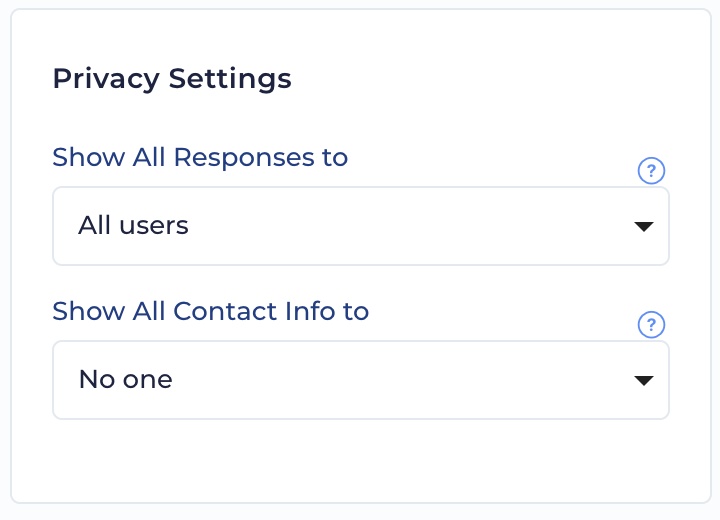Click the black arrow in All users box
The image size is (720, 520).
(644, 226)
